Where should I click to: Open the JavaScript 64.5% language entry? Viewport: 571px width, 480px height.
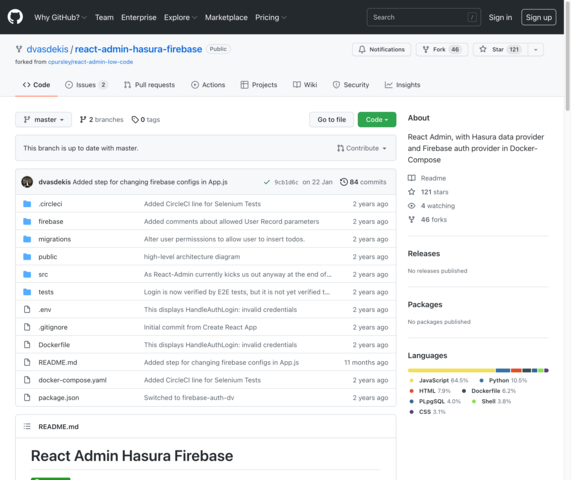[x=439, y=380]
